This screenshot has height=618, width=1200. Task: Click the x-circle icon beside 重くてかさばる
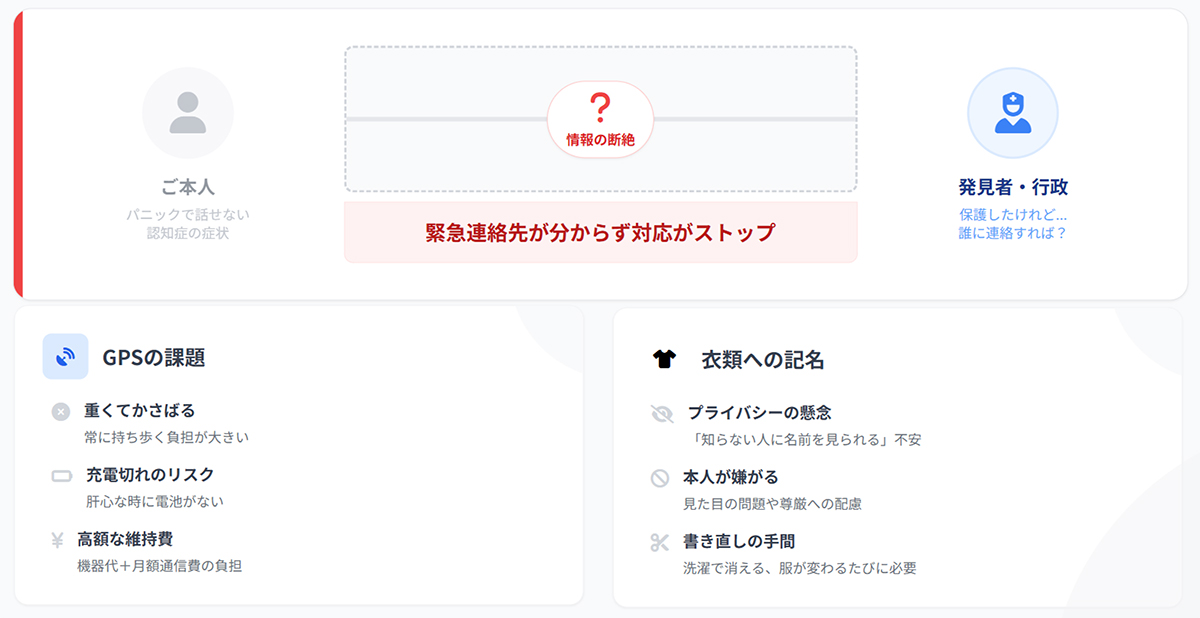click(x=61, y=411)
